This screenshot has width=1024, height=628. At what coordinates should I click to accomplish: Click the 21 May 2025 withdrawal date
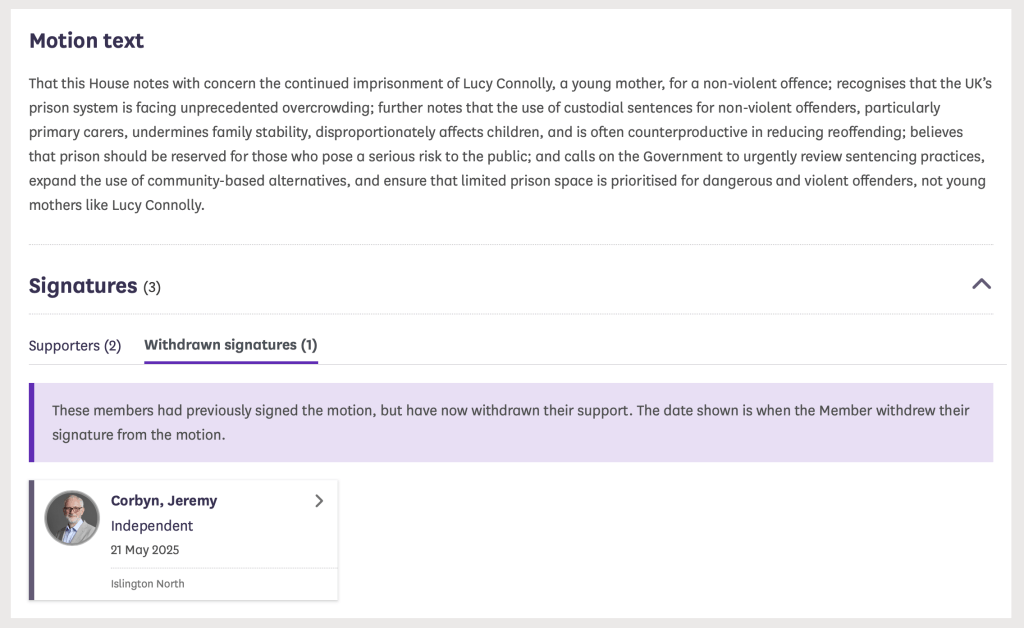pos(145,550)
